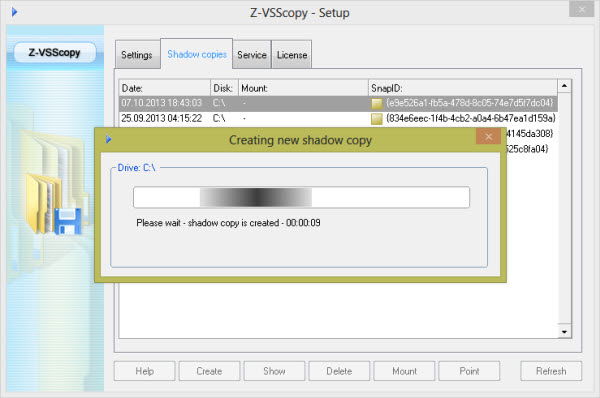Sort by the Date column header

[x=165, y=88]
